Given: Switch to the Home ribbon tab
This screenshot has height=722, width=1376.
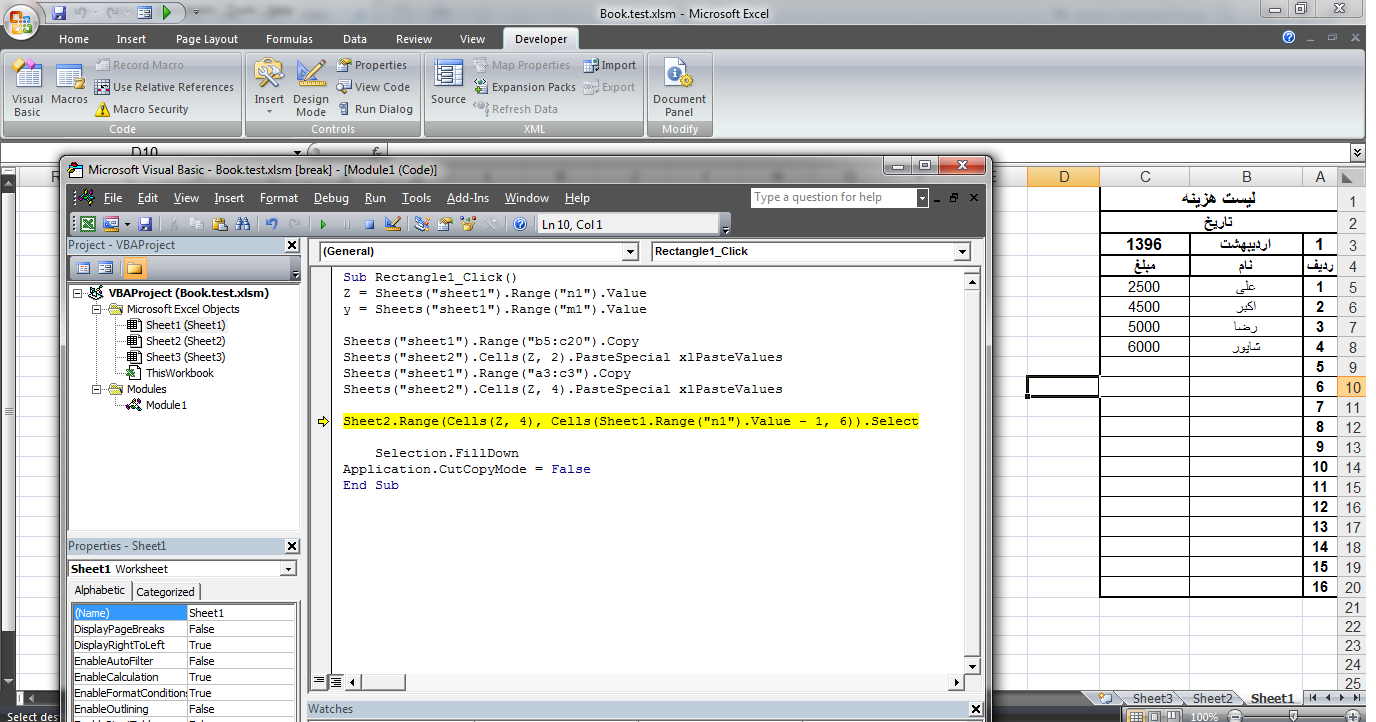Looking at the screenshot, I should click(74, 39).
